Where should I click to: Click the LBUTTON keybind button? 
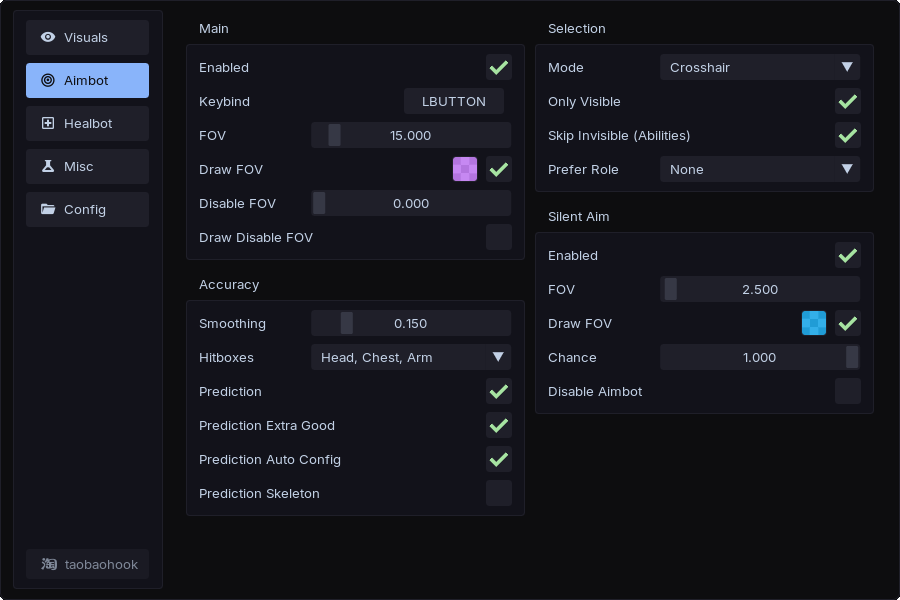pos(453,102)
